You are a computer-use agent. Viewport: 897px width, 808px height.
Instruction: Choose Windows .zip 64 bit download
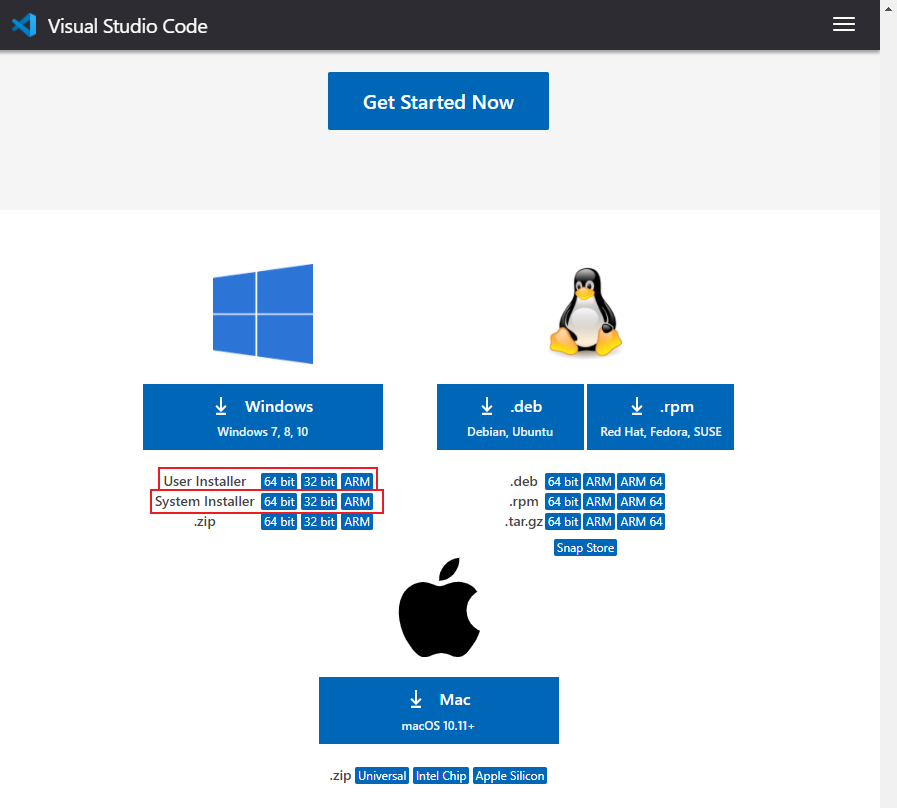(279, 521)
